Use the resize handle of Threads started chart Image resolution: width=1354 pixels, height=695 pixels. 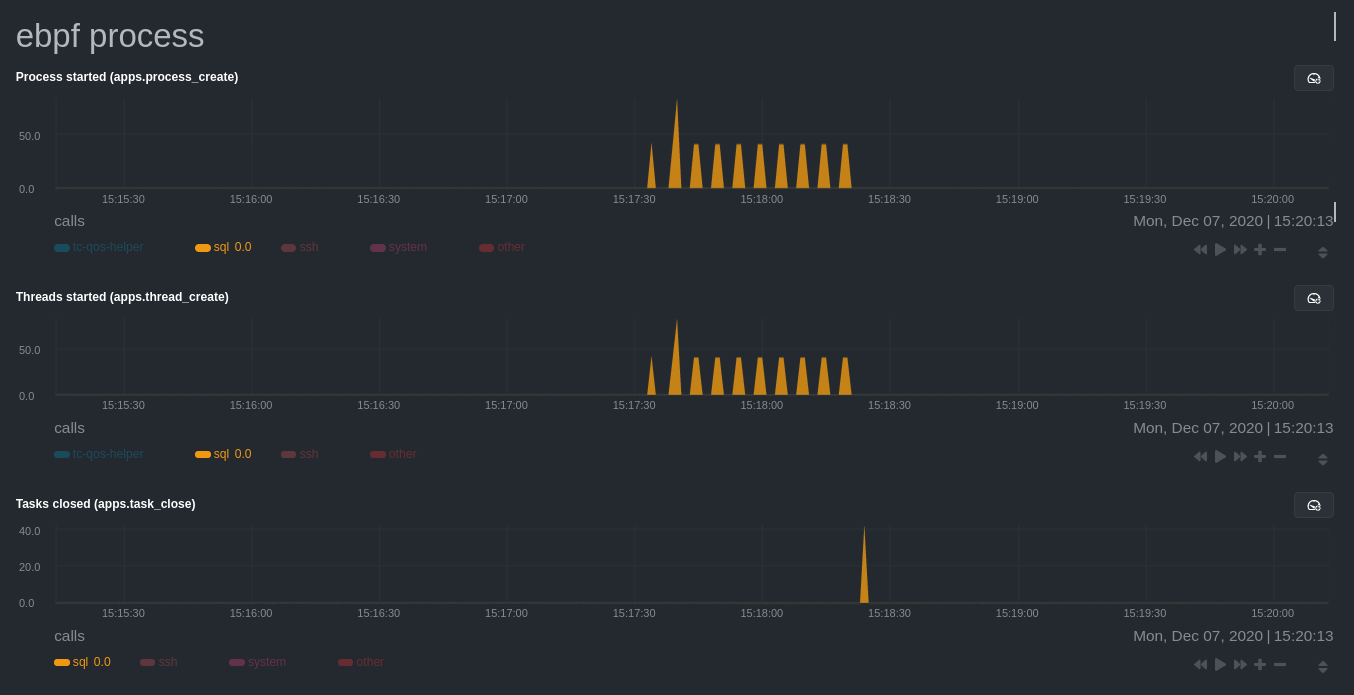(x=1323, y=459)
